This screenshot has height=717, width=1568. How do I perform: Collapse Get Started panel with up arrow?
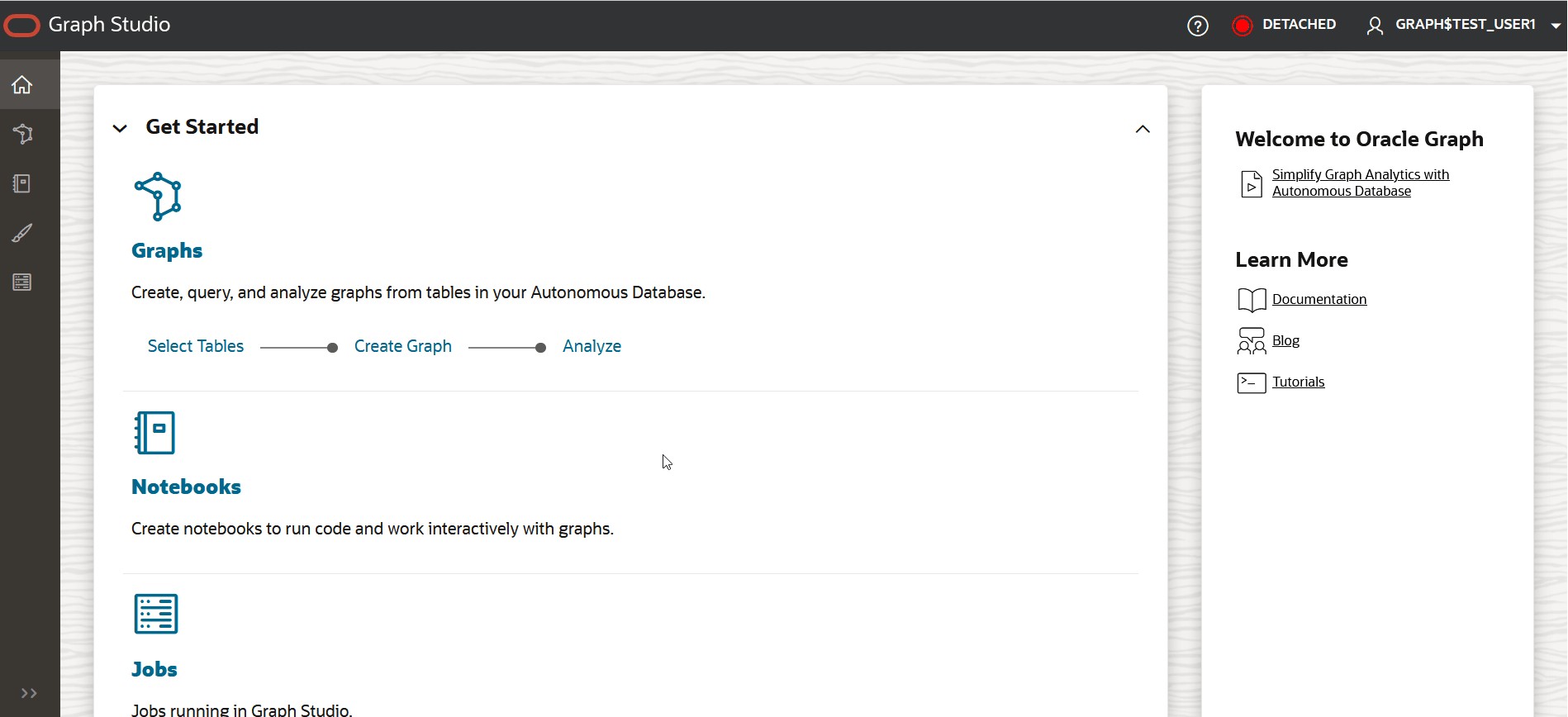point(1143,129)
